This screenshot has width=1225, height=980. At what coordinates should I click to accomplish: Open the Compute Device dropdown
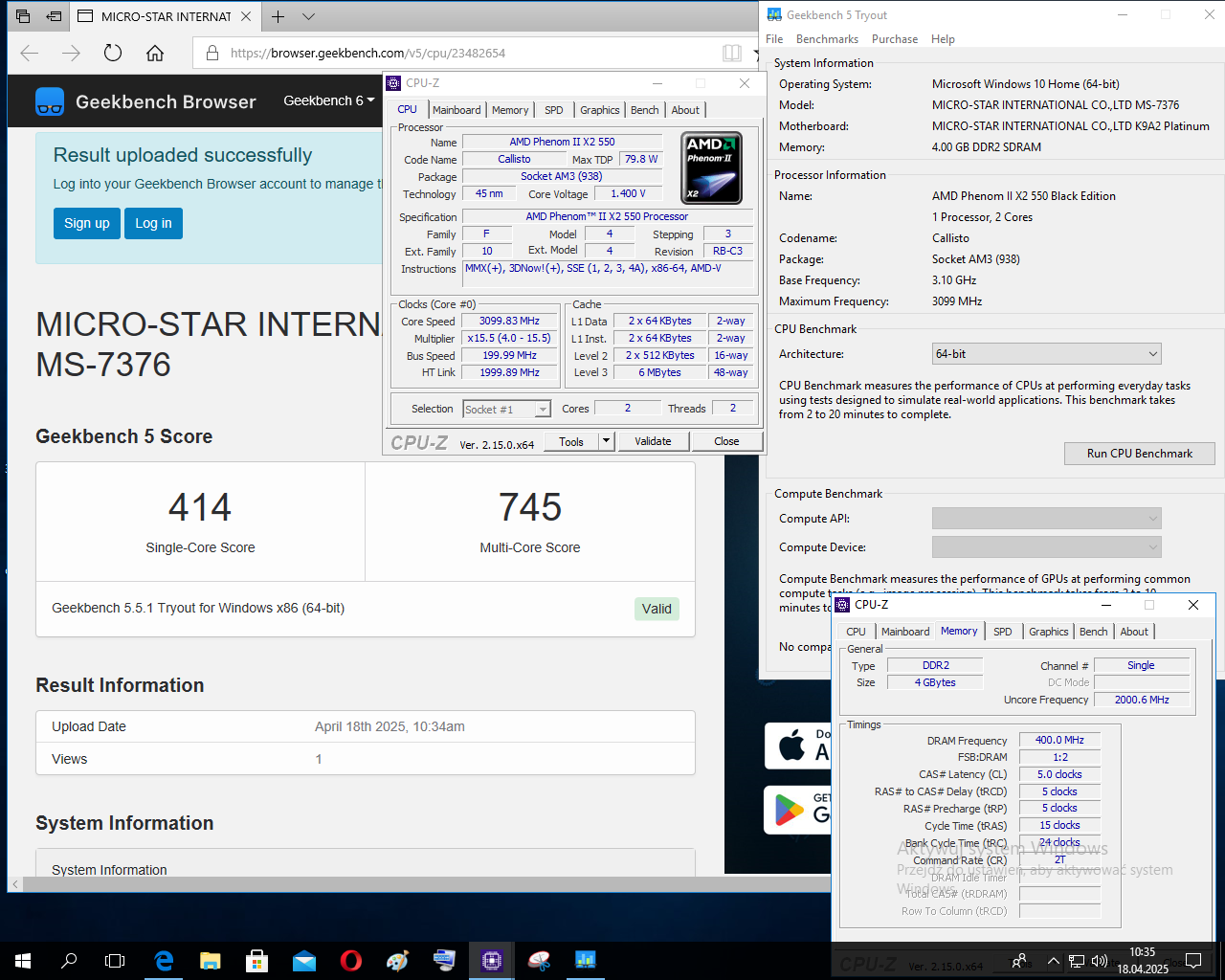(x=1046, y=547)
